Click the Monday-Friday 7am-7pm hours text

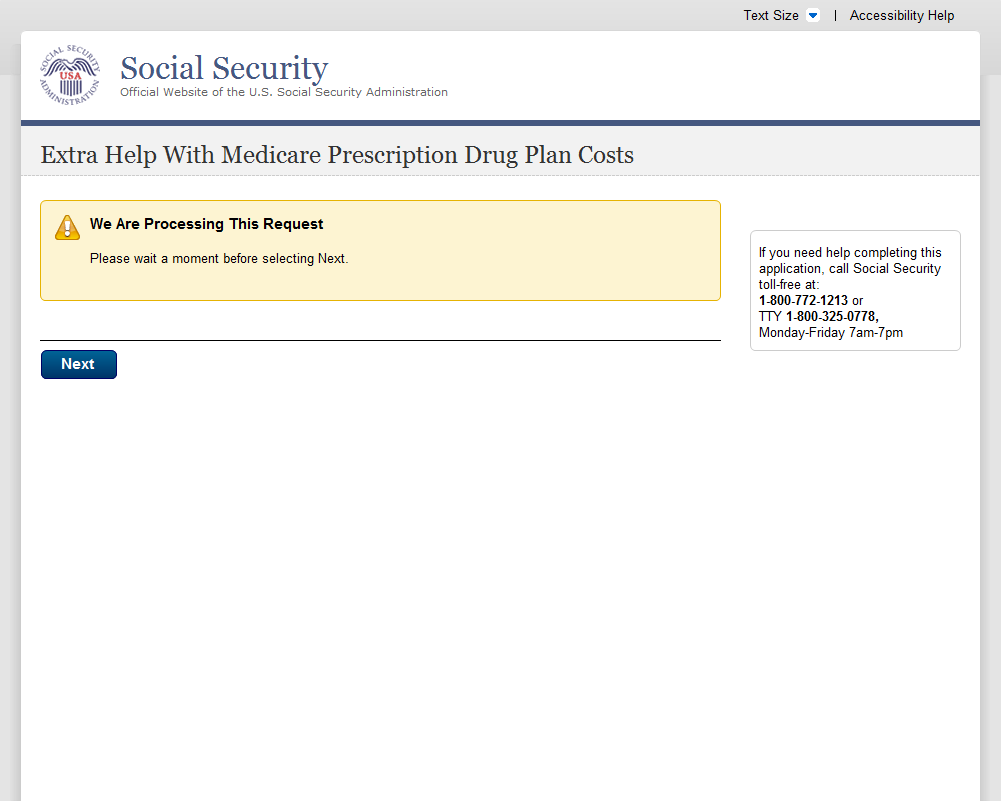830,332
